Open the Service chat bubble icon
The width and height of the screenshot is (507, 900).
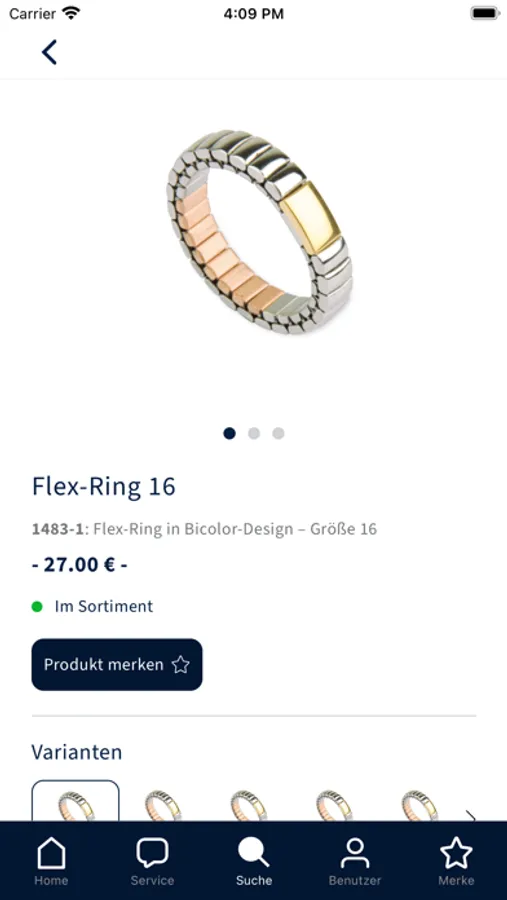click(x=152, y=853)
